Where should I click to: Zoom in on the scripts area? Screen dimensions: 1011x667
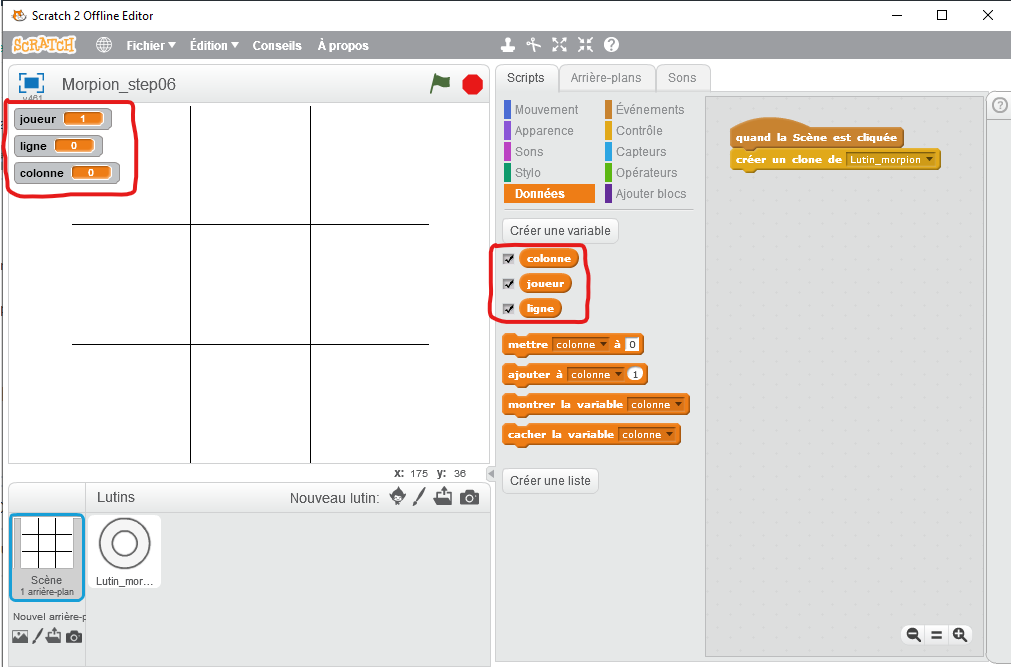pyautogui.click(x=960, y=634)
